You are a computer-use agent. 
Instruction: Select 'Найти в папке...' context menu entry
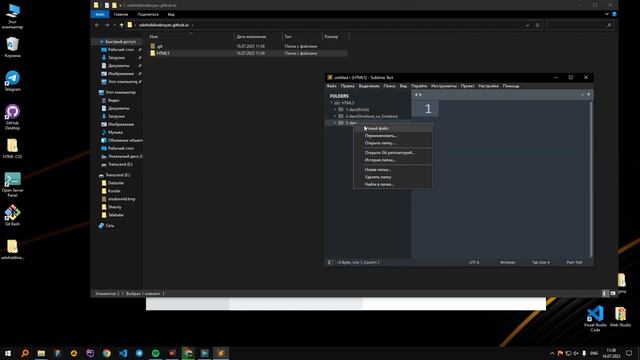(x=393, y=184)
